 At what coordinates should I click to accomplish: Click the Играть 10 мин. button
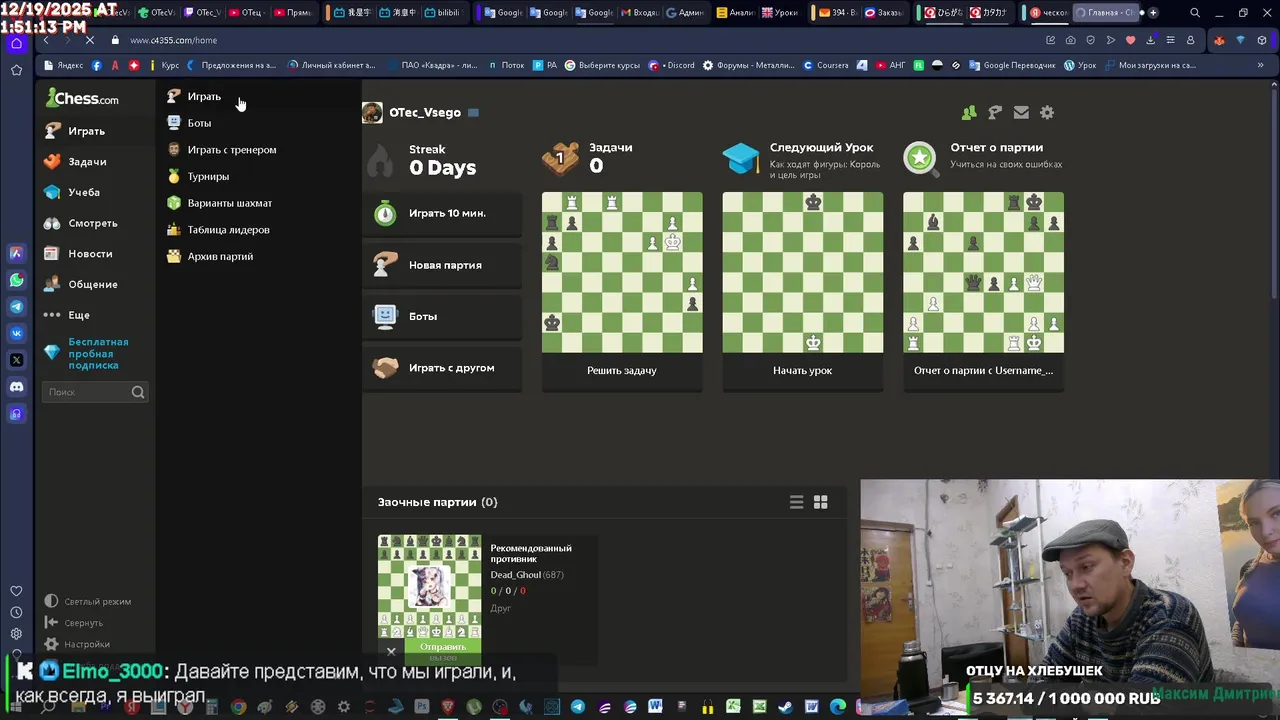pyautogui.click(x=442, y=214)
